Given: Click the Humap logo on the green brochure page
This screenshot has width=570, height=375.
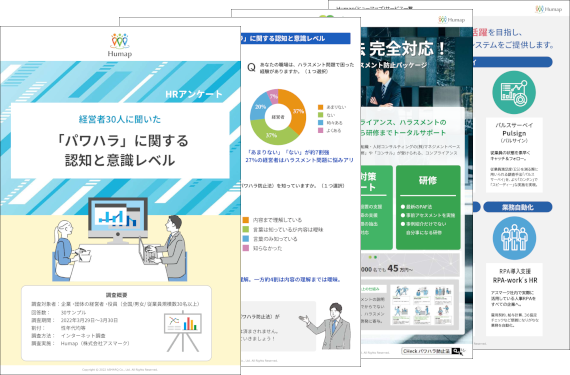Looking at the screenshot, I should pos(451,20).
